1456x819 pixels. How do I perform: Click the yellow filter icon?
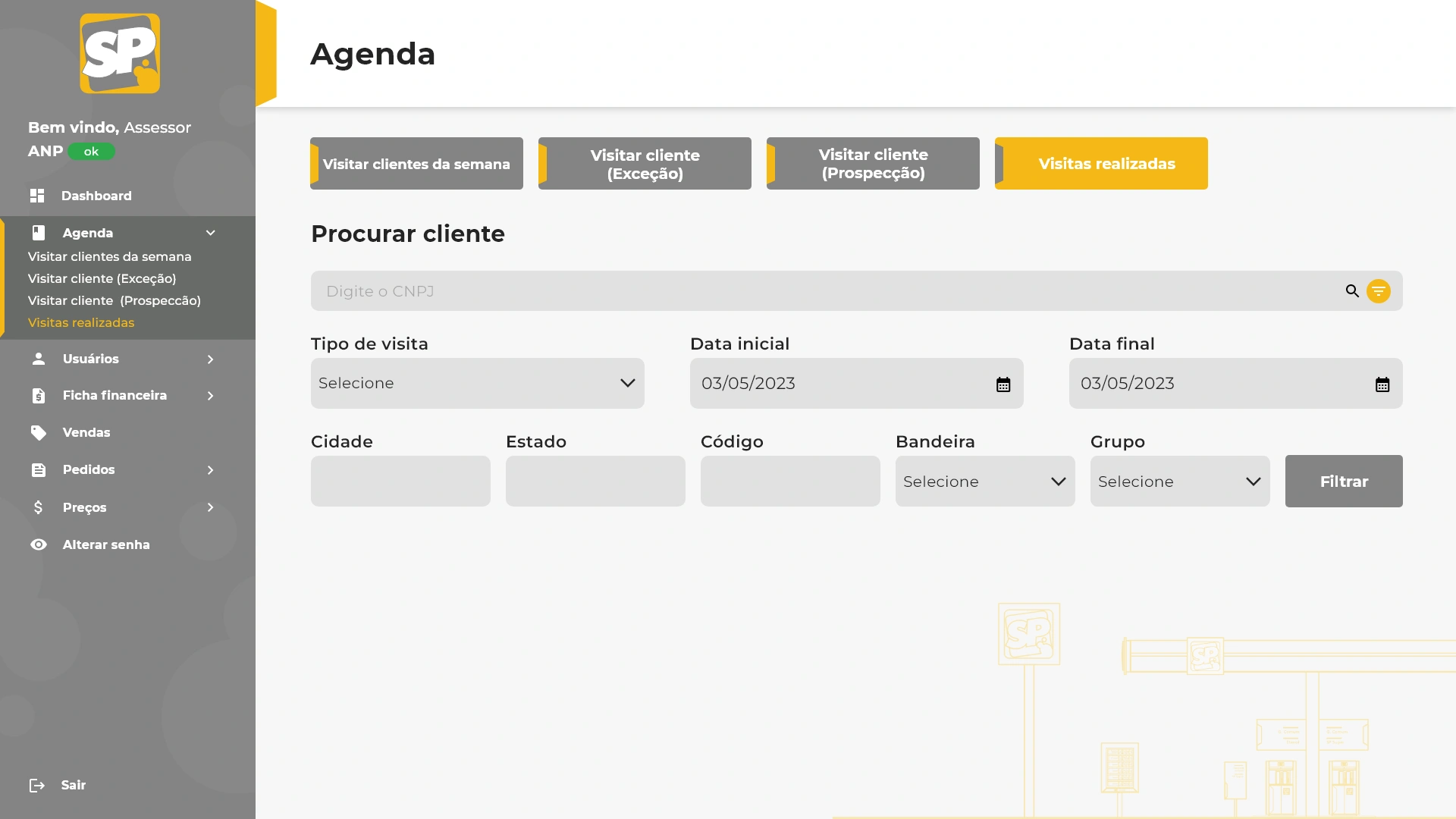pos(1378,291)
